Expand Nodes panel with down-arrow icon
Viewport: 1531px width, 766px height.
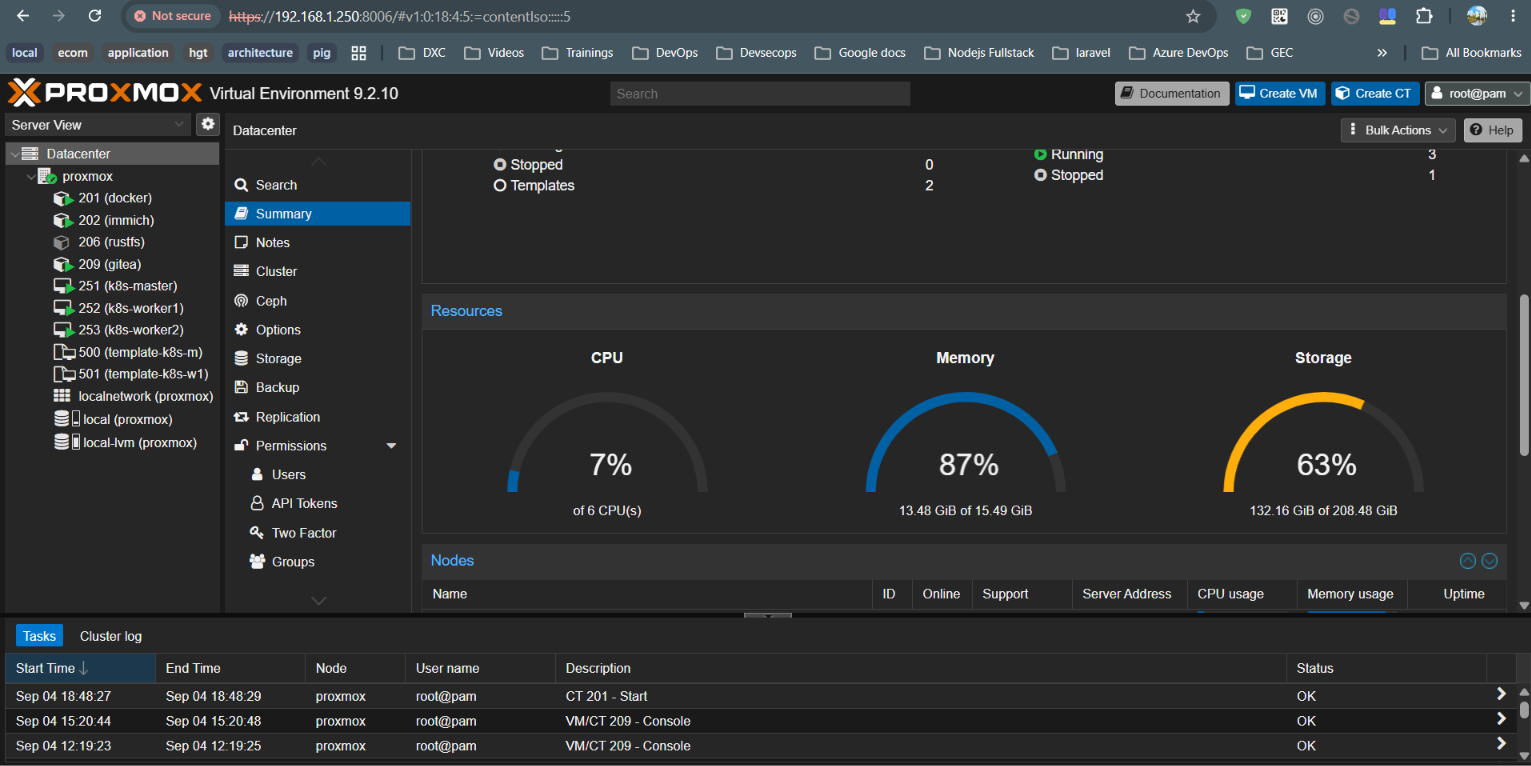(x=1490, y=561)
